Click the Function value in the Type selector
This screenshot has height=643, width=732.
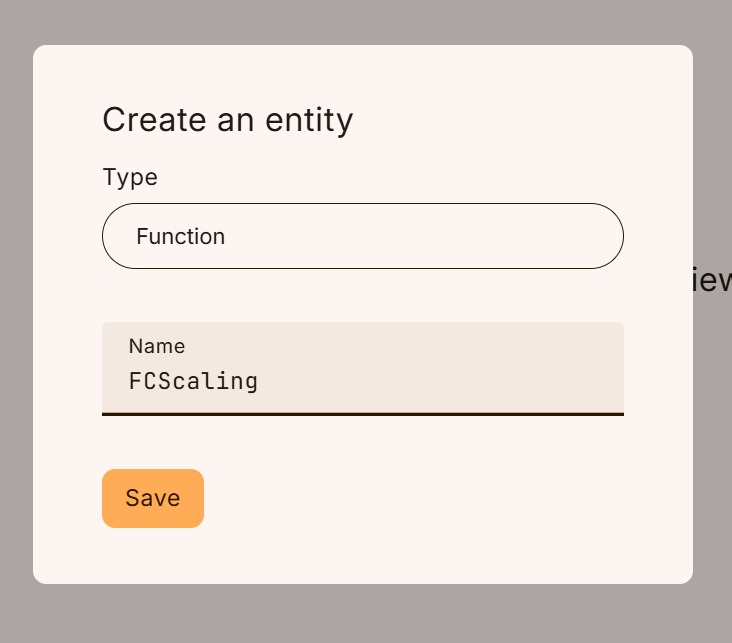click(x=181, y=236)
